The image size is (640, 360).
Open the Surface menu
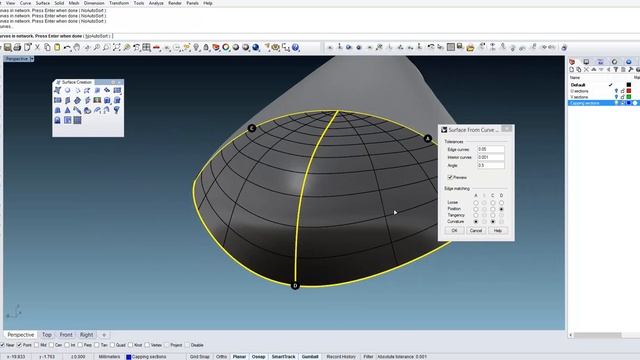(42, 3)
